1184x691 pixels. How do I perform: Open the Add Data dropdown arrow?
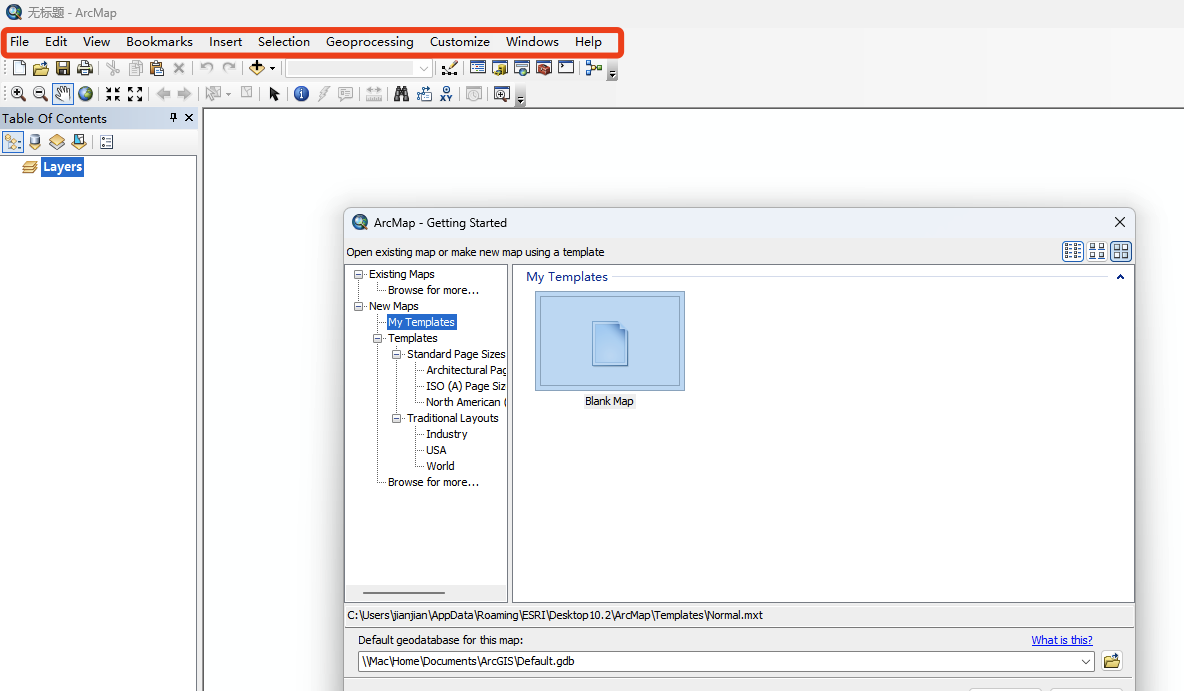click(x=273, y=69)
